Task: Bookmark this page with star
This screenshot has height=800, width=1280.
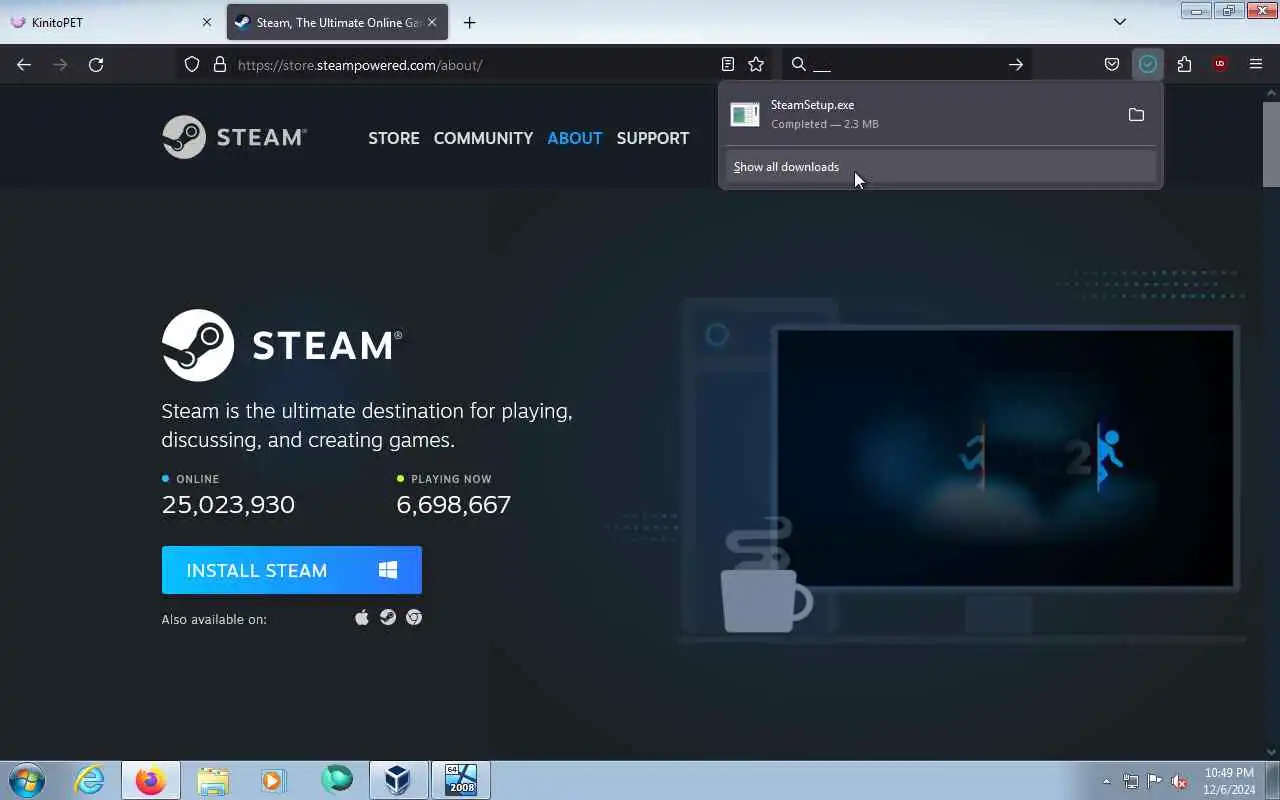Action: tap(756, 65)
